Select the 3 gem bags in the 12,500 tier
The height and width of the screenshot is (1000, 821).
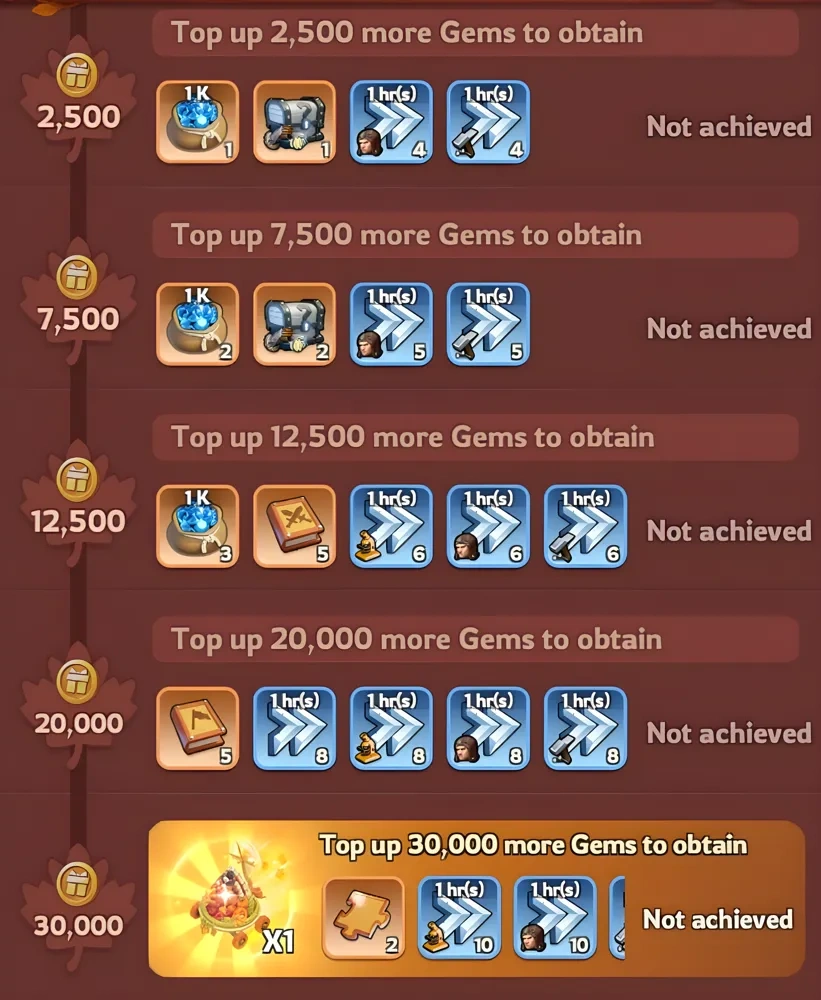click(198, 526)
